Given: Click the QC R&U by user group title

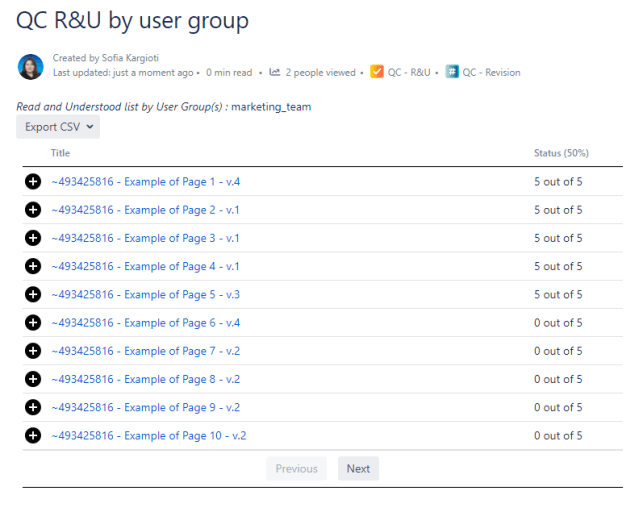Looking at the screenshot, I should (132, 20).
